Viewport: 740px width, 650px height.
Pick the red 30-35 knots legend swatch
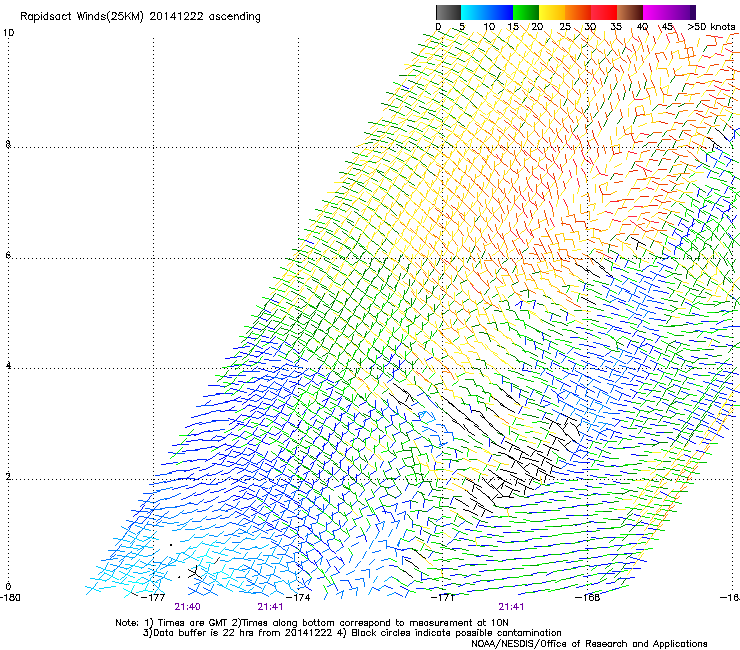[x=604, y=12]
